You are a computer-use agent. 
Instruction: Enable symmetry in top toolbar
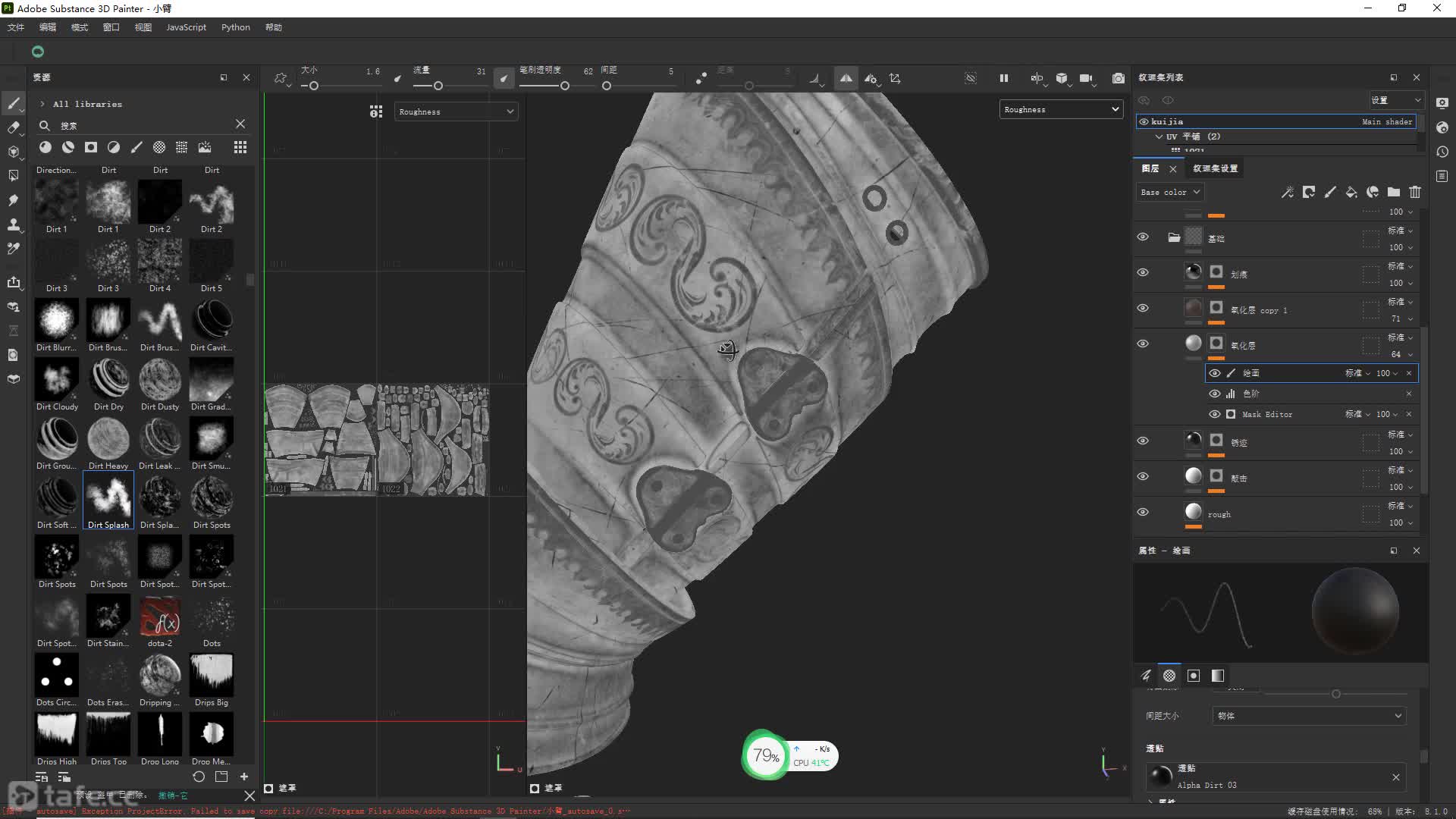click(846, 78)
